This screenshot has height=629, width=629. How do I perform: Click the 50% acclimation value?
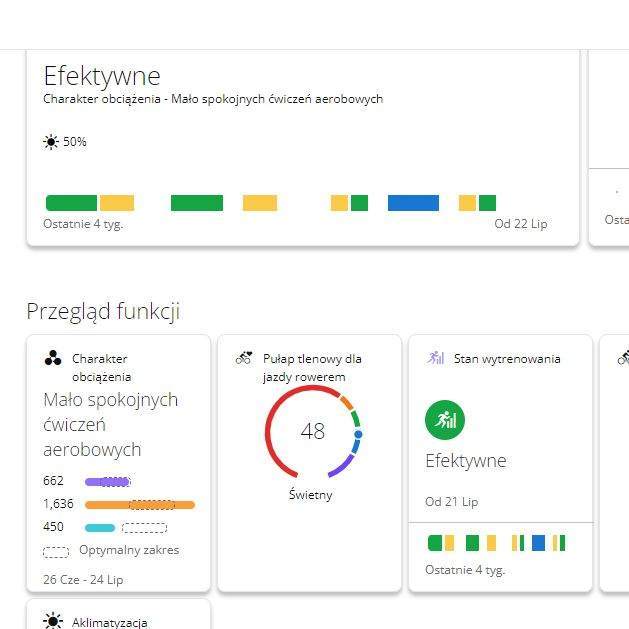tap(75, 142)
